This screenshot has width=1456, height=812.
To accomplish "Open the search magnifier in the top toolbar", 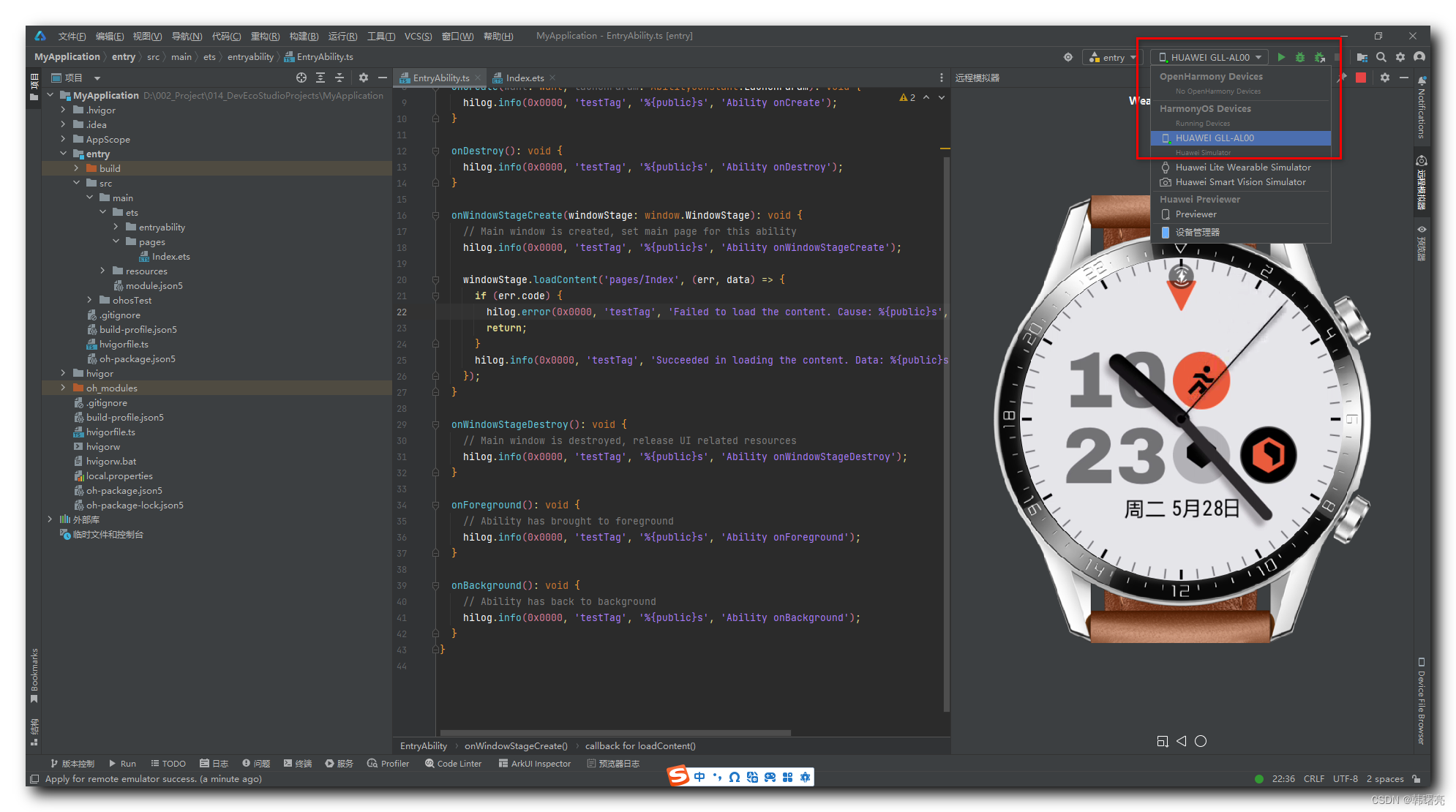I will 1381,57.
